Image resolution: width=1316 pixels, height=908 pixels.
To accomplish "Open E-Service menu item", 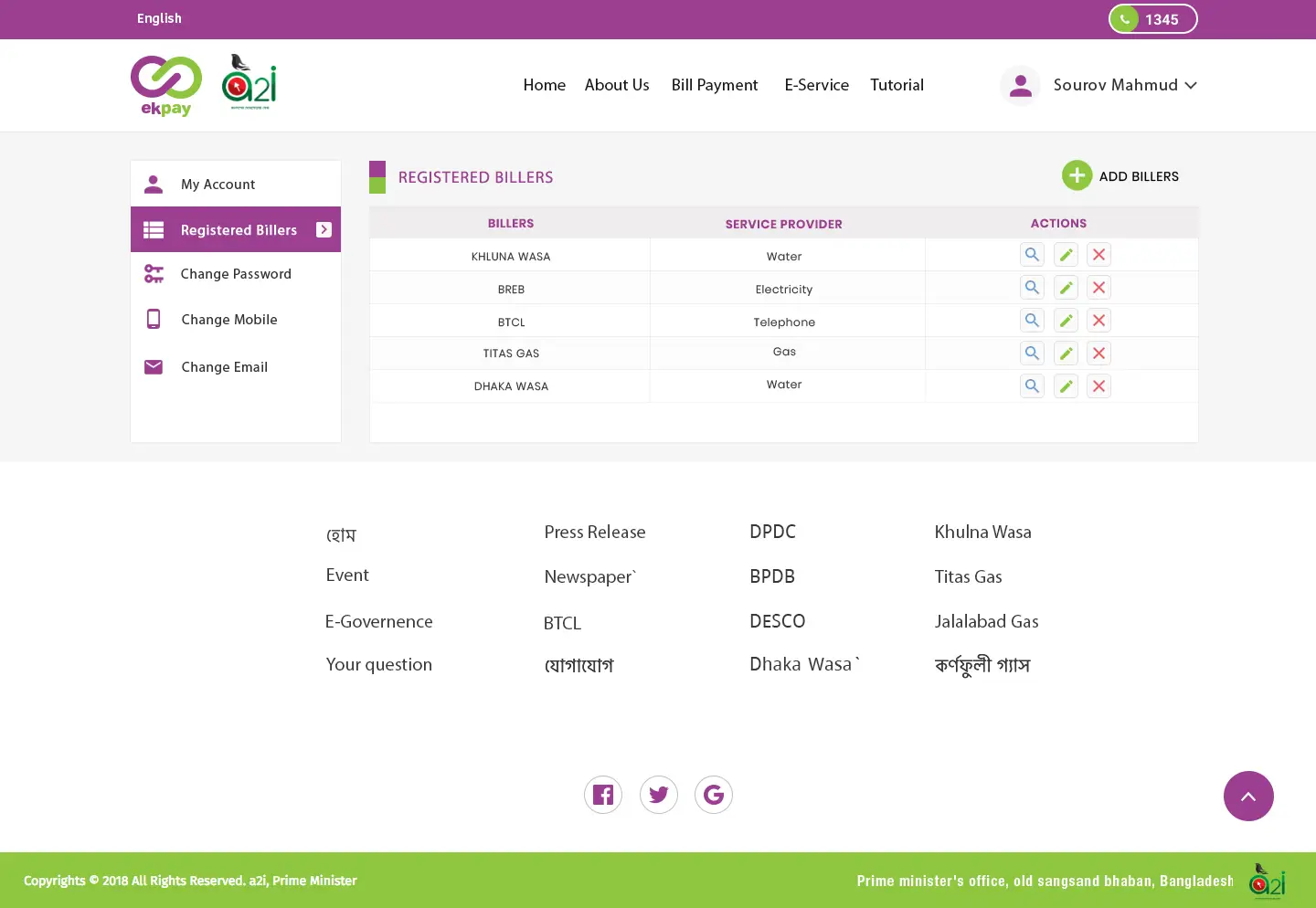I will click(x=817, y=85).
